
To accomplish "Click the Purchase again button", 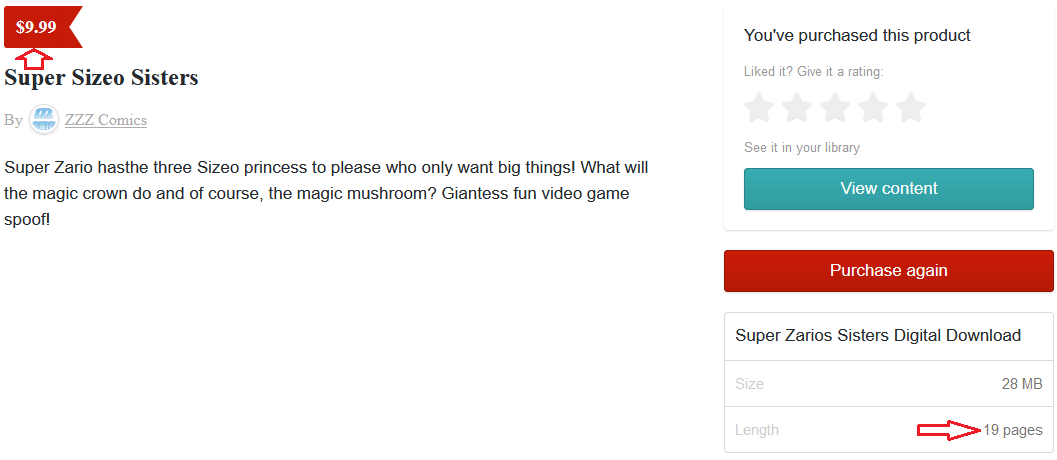I will pos(888,271).
